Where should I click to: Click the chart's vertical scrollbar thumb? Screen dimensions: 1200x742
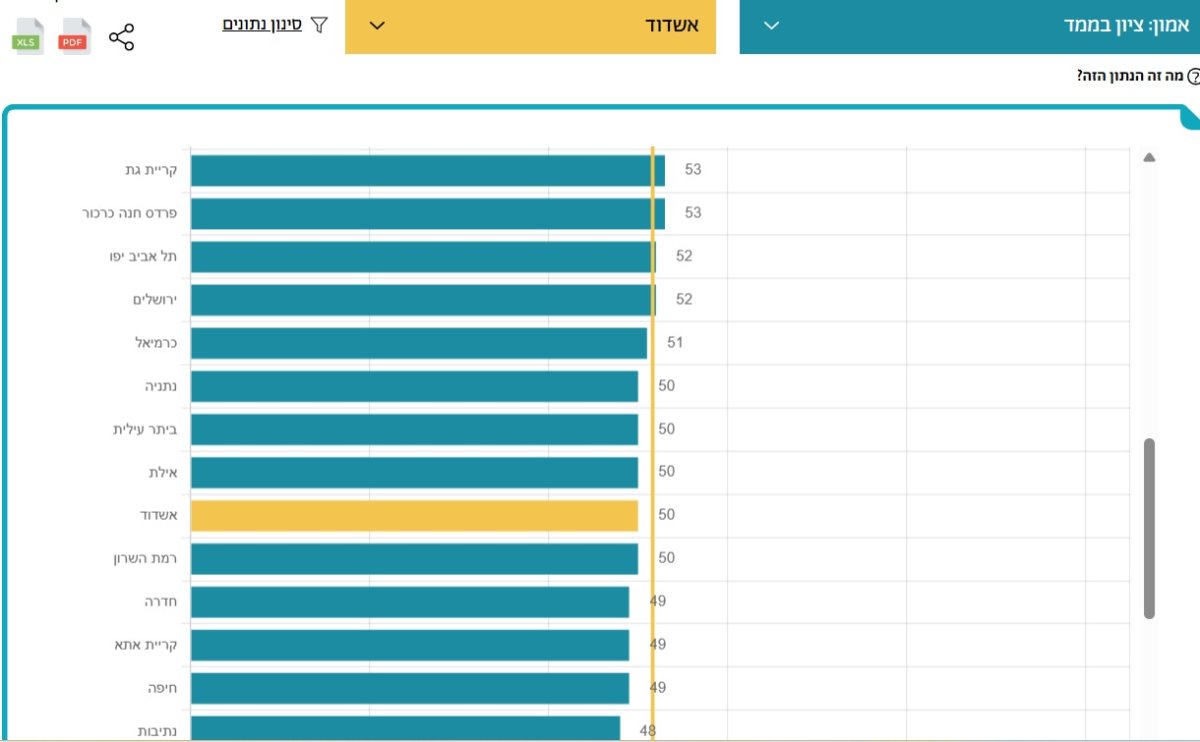pos(1149,527)
